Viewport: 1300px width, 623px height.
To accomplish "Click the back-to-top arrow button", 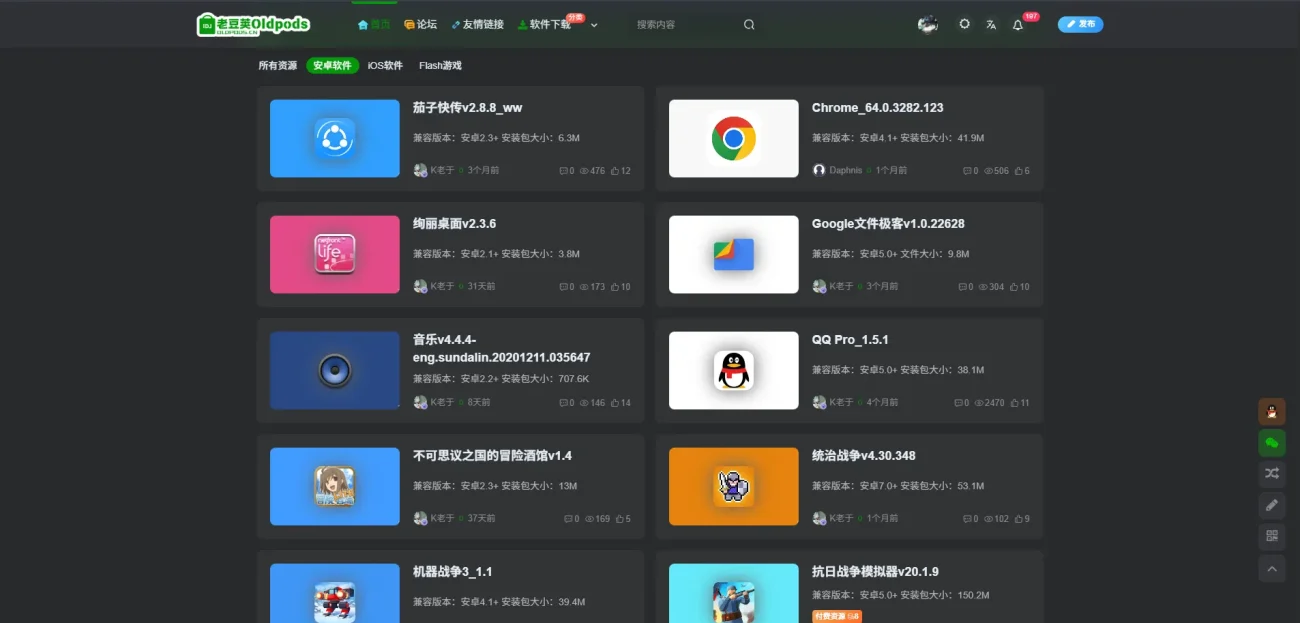I will pos(1272,568).
